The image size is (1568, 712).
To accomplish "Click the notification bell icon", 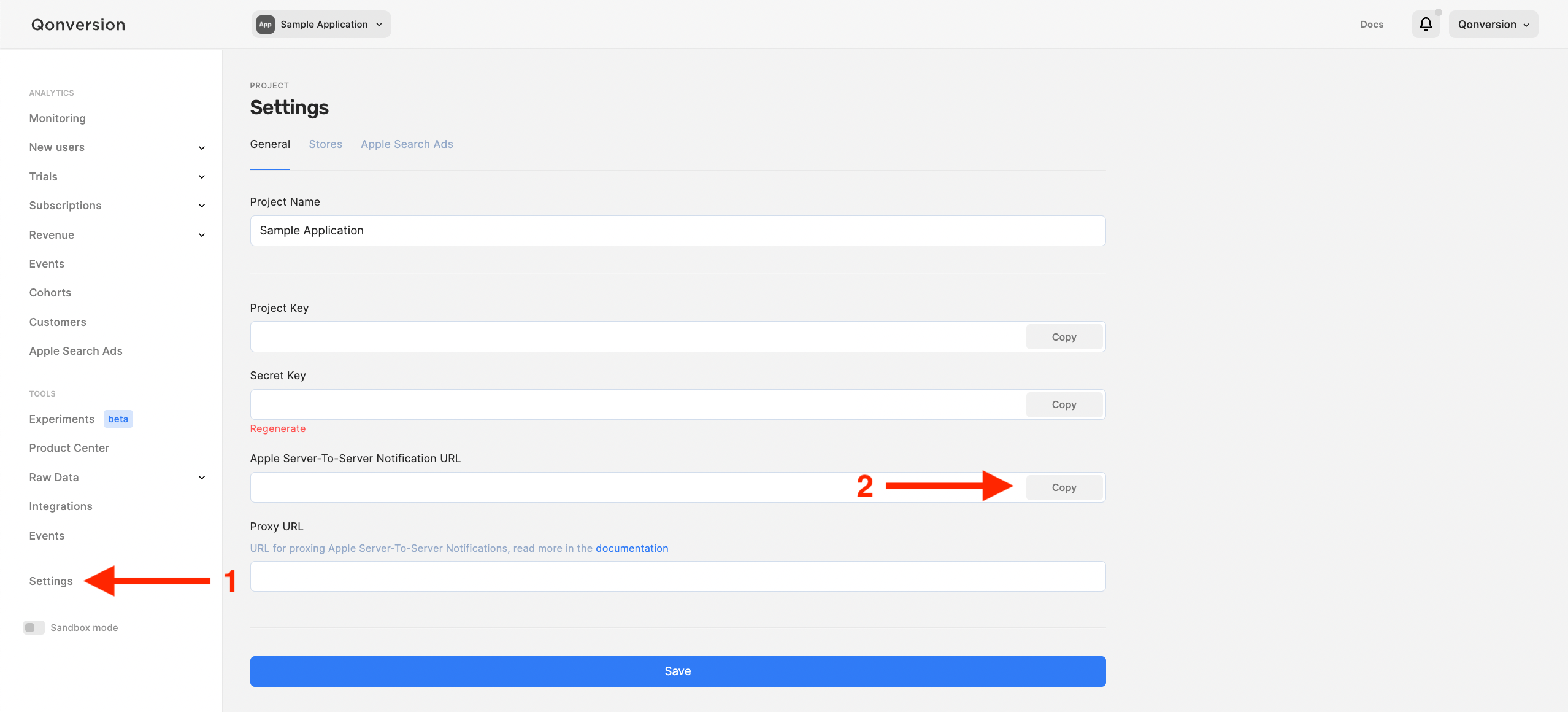I will click(1426, 25).
